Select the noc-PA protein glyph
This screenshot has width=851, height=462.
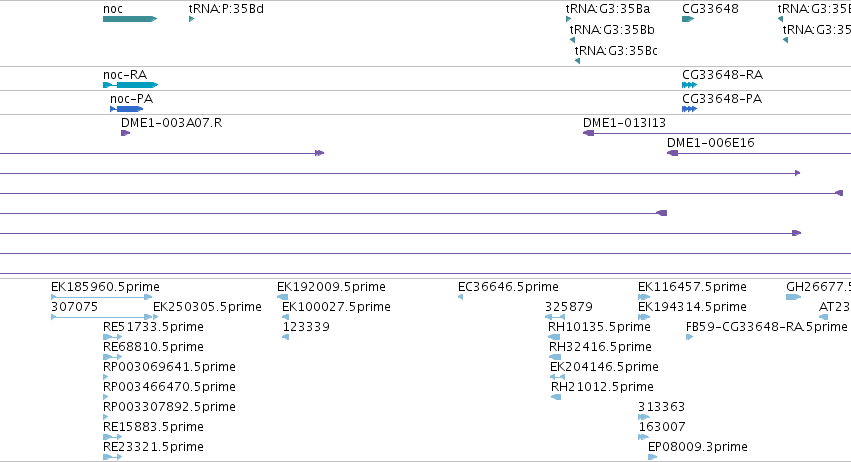(126, 109)
